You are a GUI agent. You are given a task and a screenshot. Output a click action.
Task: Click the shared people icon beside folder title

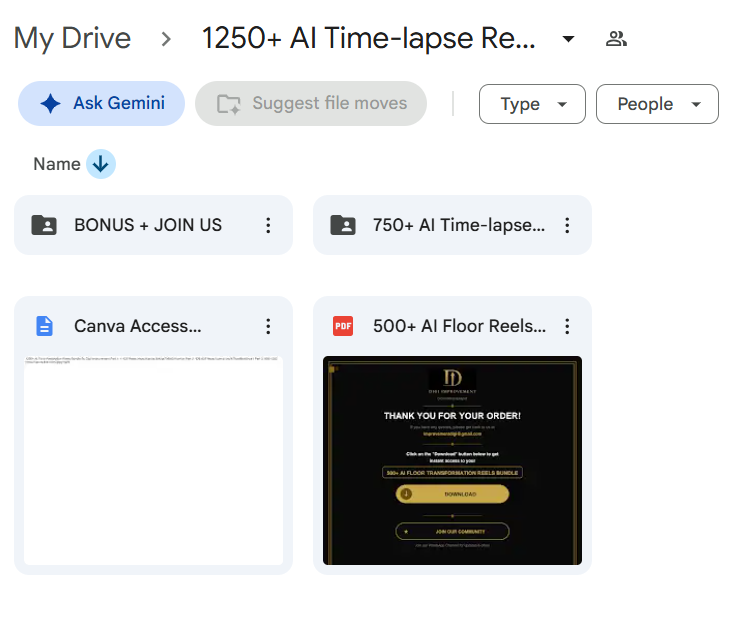click(616, 39)
